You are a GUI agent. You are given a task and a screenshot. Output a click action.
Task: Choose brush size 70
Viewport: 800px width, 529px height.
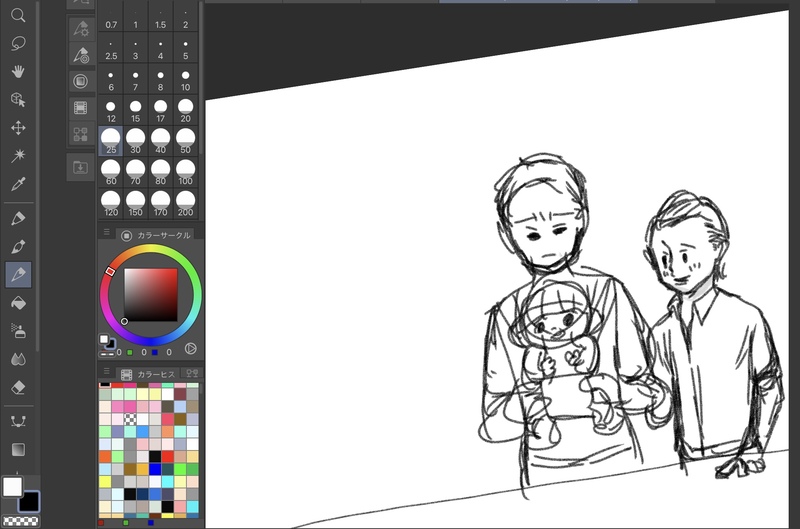click(x=135, y=173)
